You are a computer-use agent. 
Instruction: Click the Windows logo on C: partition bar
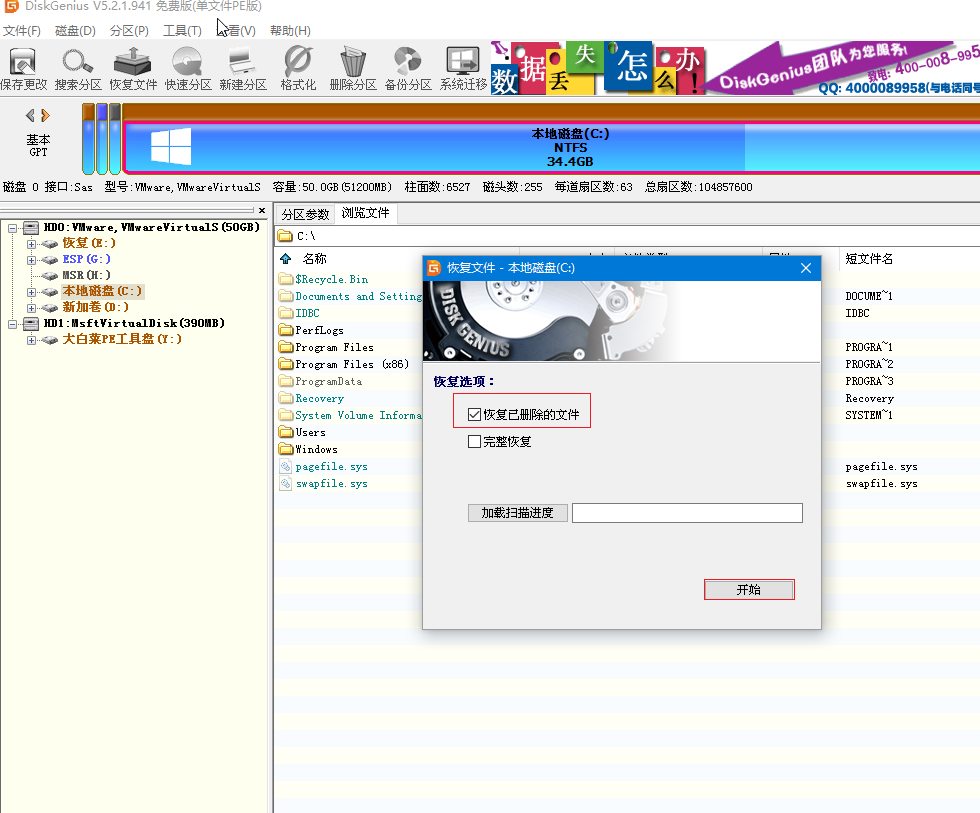pyautogui.click(x=171, y=146)
